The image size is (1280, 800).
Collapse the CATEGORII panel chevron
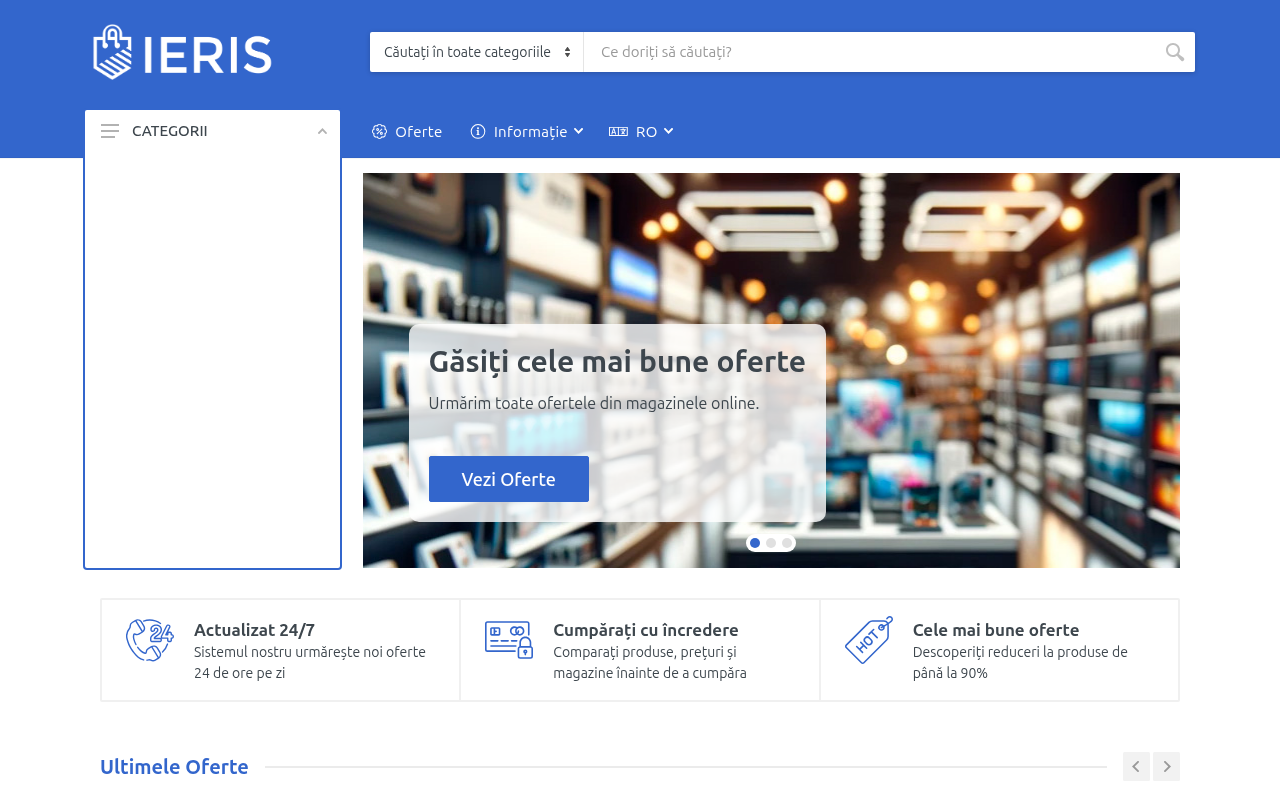[322, 131]
